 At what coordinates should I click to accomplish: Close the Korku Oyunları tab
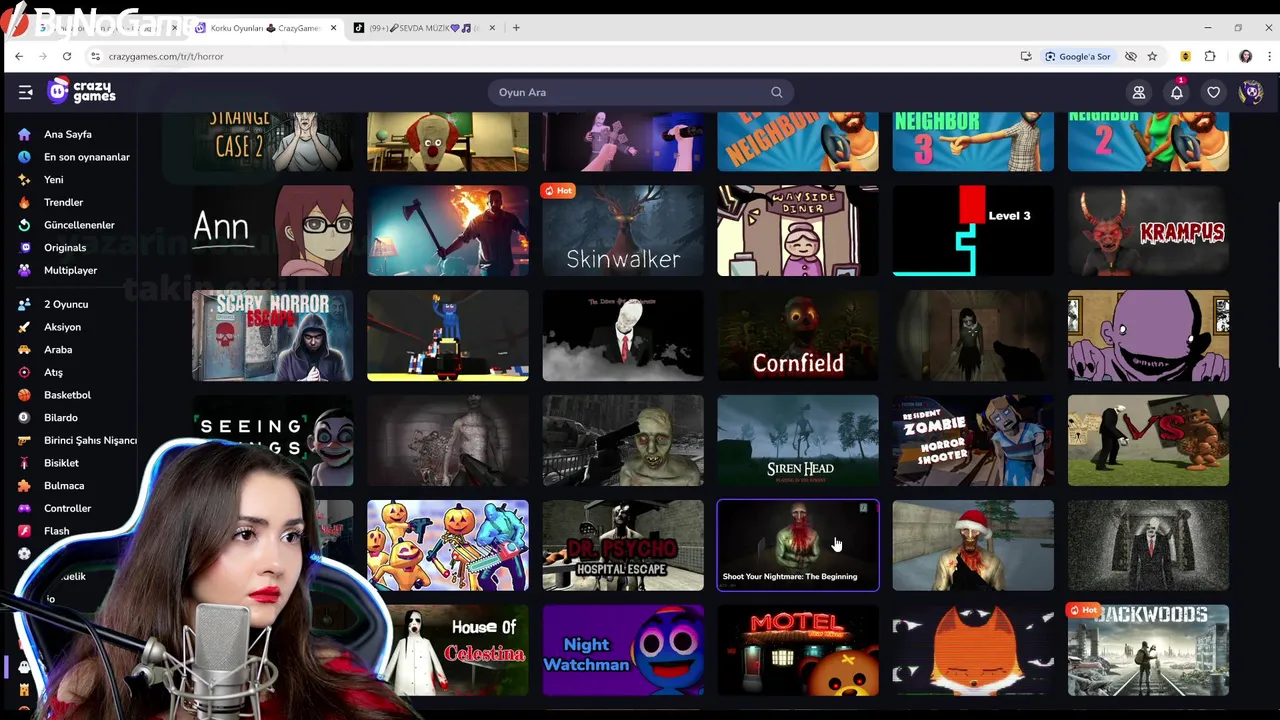pos(333,28)
